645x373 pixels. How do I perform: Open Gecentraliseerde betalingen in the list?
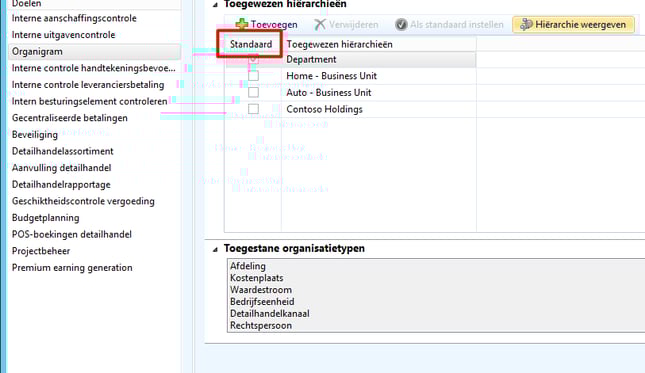[x=70, y=118]
